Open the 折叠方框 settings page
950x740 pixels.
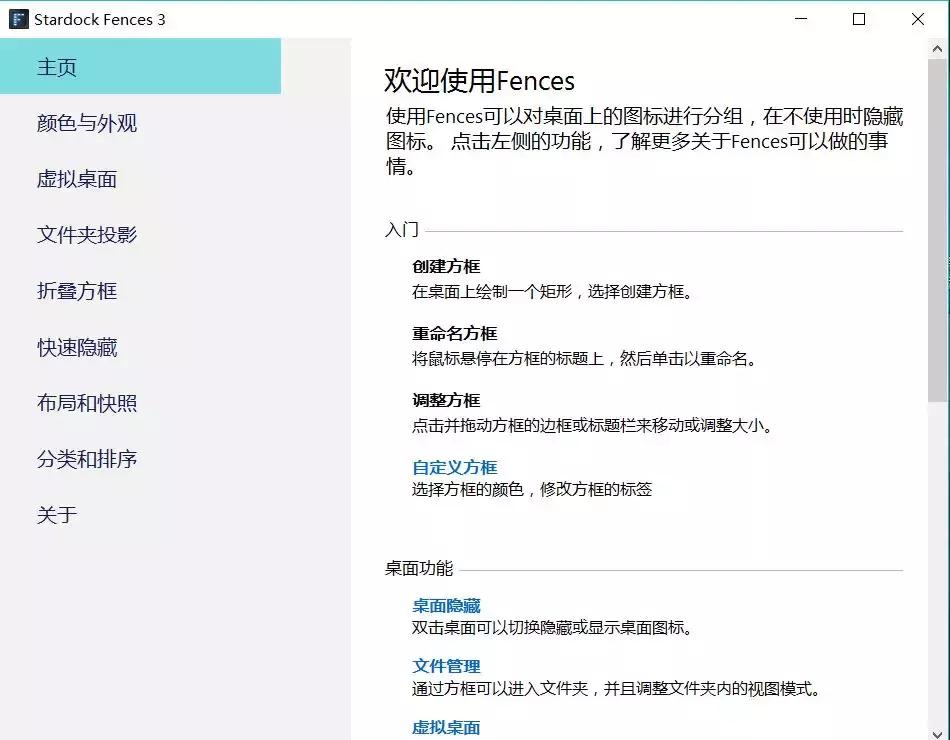click(76, 291)
